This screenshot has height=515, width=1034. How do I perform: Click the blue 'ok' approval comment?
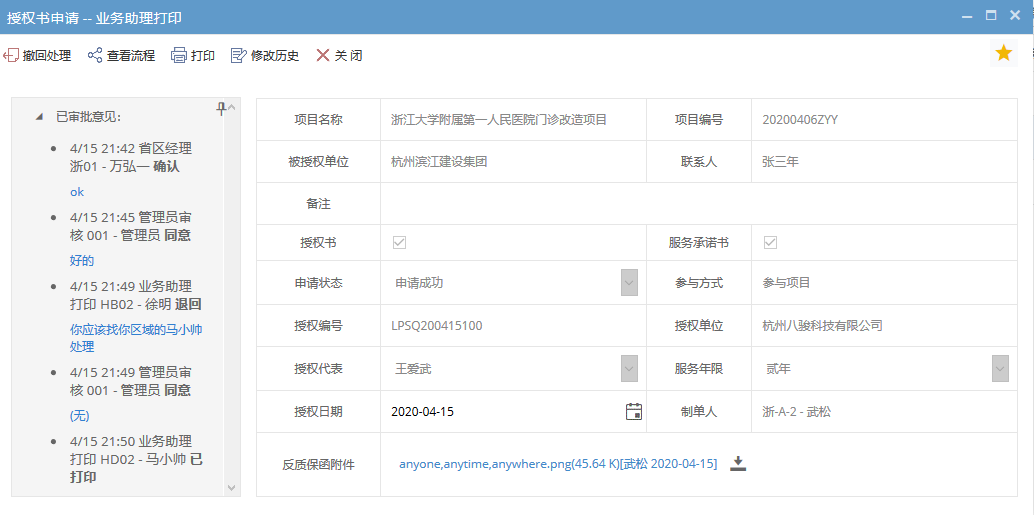click(77, 191)
